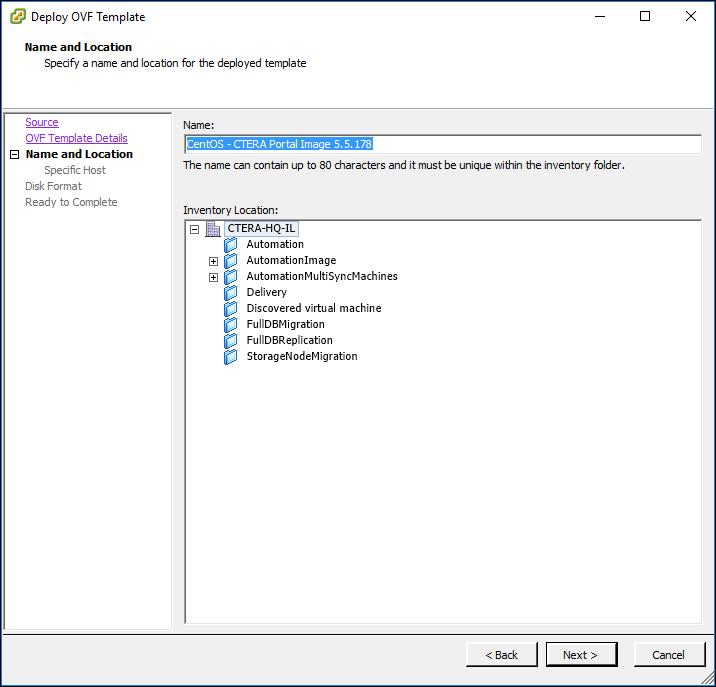Select the AutomationMultiSyncMachines folder

tap(322, 276)
